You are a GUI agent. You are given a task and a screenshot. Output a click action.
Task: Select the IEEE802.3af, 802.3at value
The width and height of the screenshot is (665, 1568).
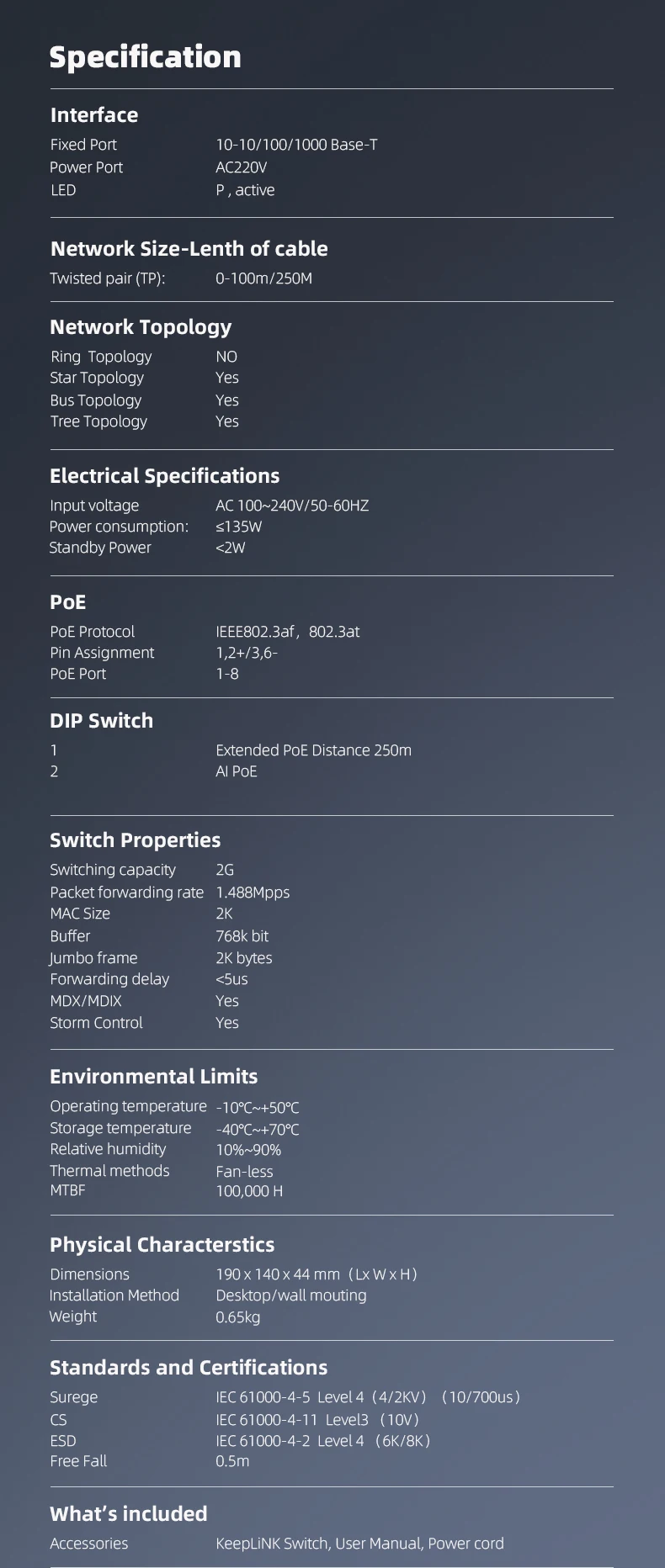(x=287, y=632)
